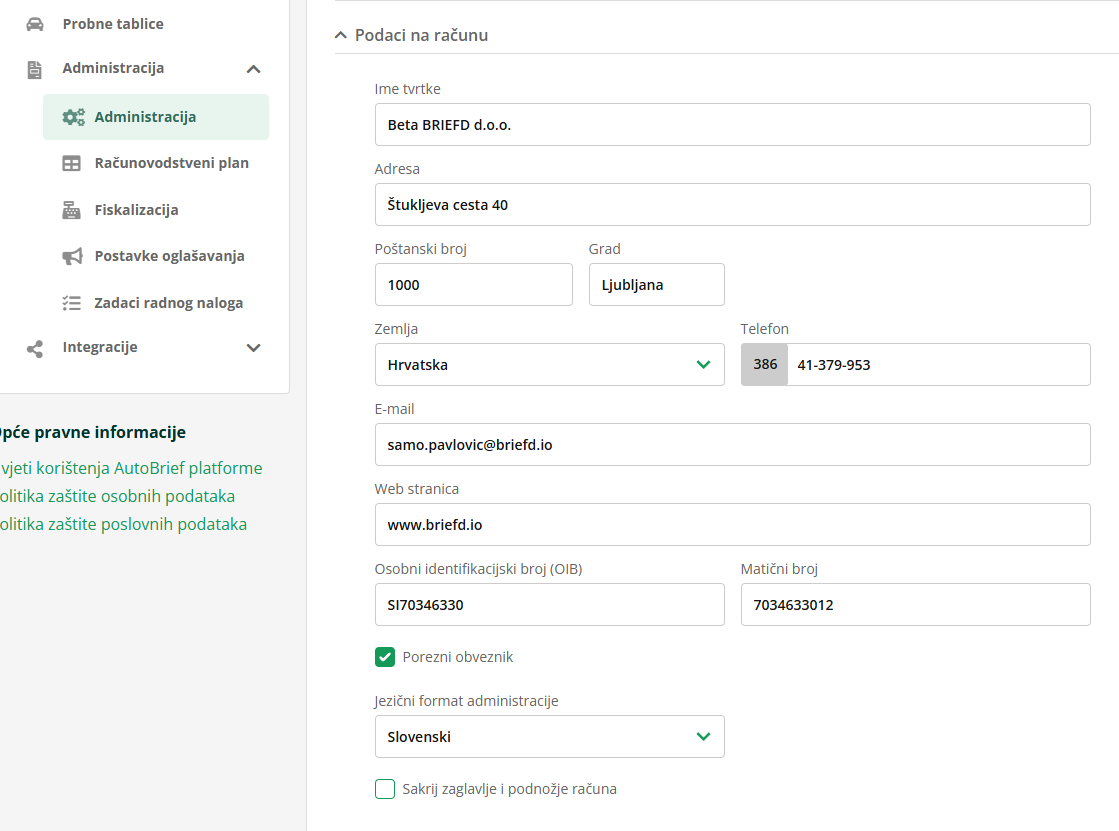Open Politika zaštite poslovnih podataka link
Viewport: 1119px width, 831px height.
[123, 524]
